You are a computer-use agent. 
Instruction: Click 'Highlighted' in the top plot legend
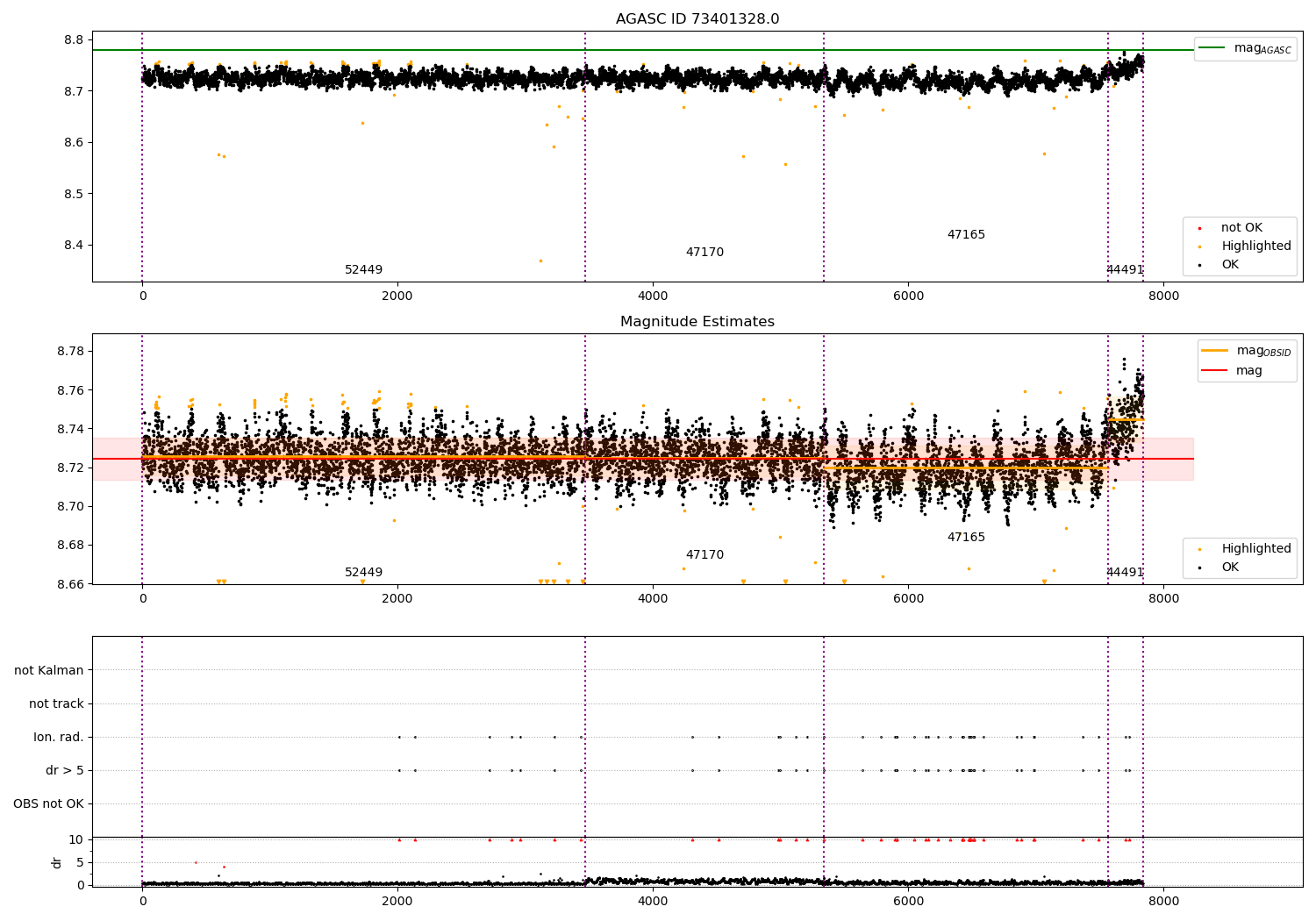[1247, 246]
